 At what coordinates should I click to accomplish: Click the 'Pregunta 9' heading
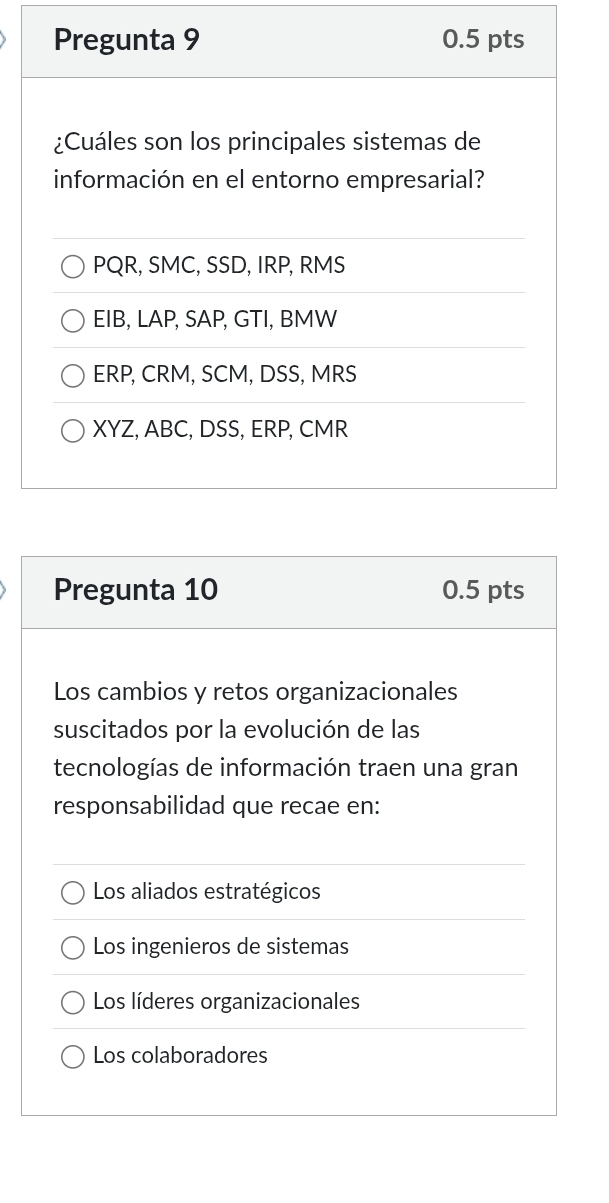tap(127, 40)
